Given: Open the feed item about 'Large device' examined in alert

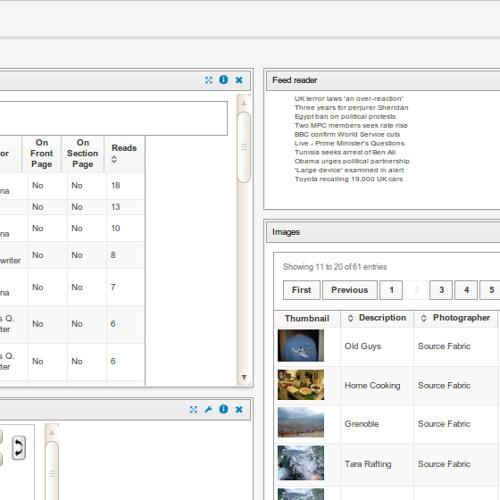Looking at the screenshot, I should tap(349, 170).
